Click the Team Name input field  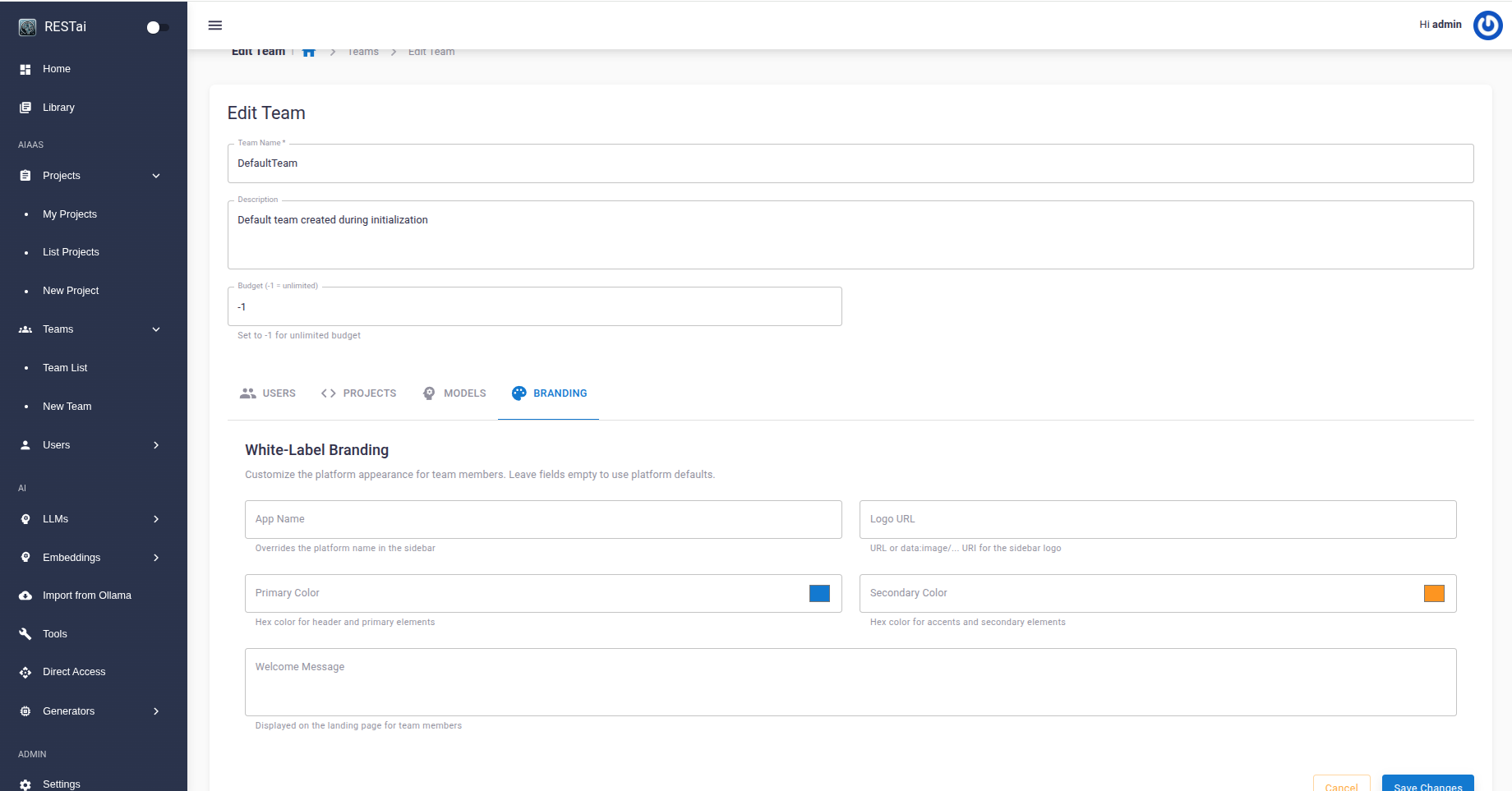[850, 163]
